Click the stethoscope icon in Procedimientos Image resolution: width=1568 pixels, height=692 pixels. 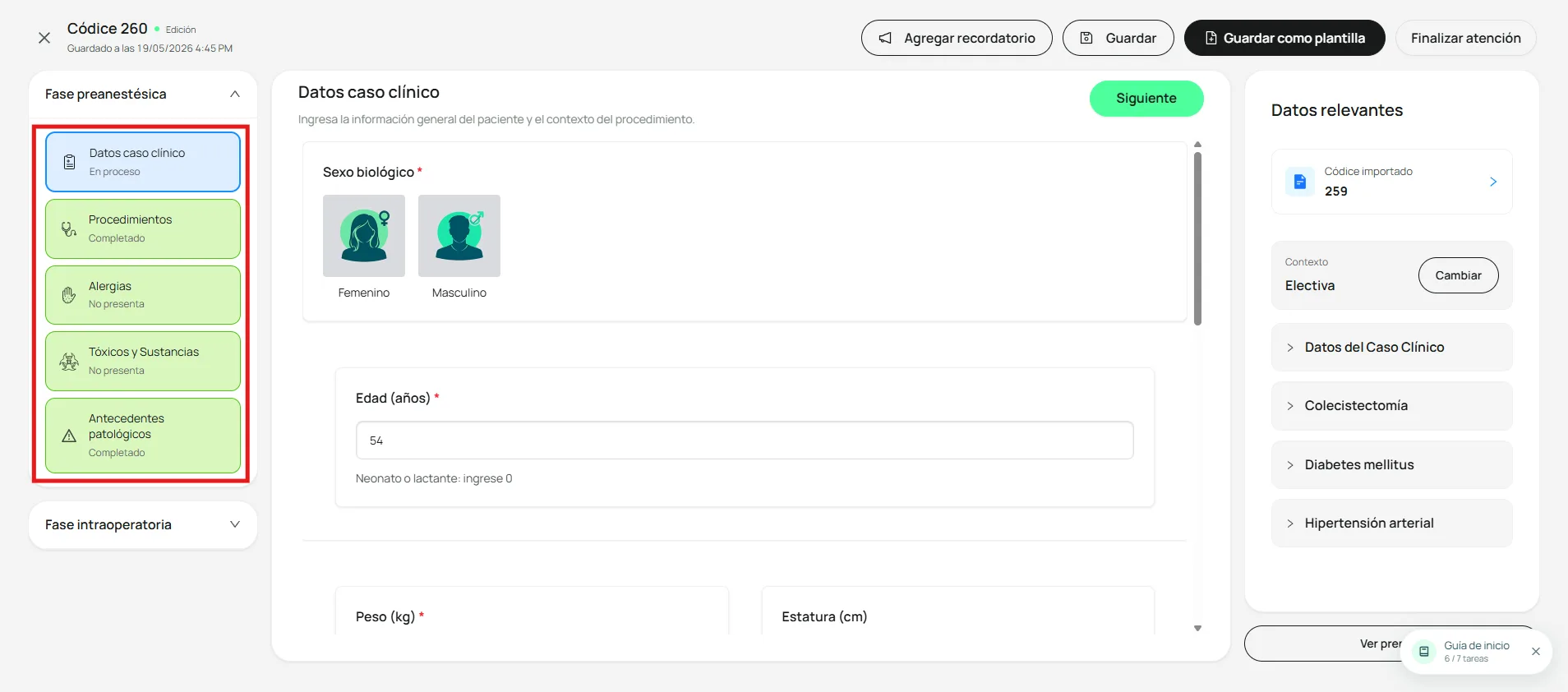click(x=69, y=229)
